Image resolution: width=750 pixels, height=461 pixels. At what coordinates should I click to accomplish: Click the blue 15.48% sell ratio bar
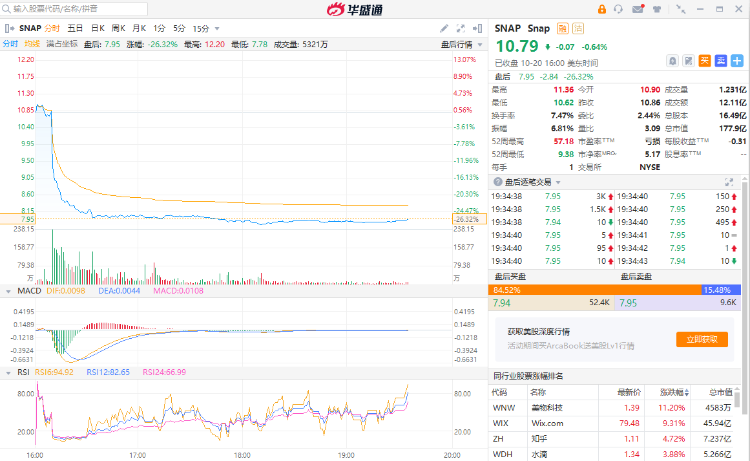click(721, 290)
